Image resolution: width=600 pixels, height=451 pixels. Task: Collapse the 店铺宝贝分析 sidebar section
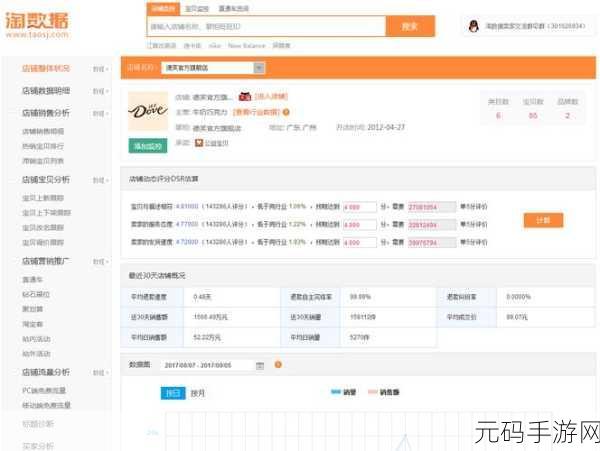pyautogui.click(x=101, y=180)
